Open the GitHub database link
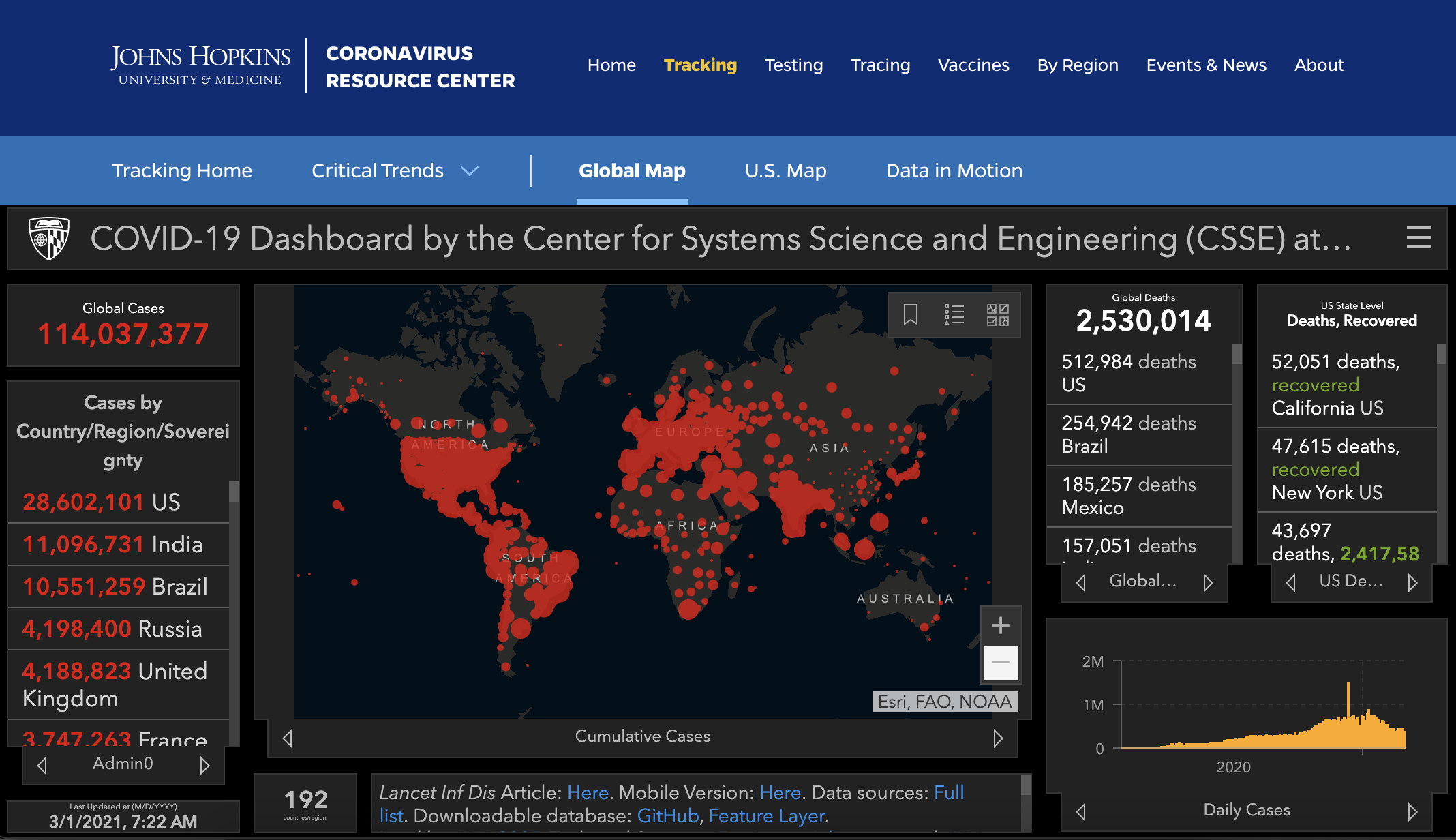 (x=667, y=816)
